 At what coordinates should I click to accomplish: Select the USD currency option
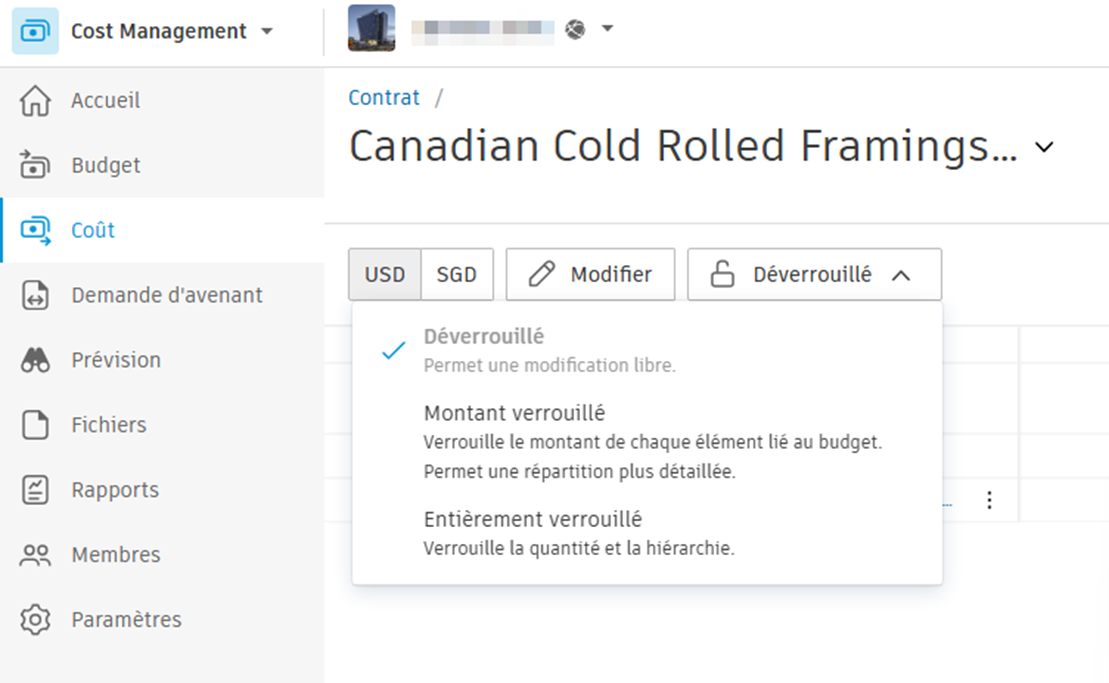[384, 273]
